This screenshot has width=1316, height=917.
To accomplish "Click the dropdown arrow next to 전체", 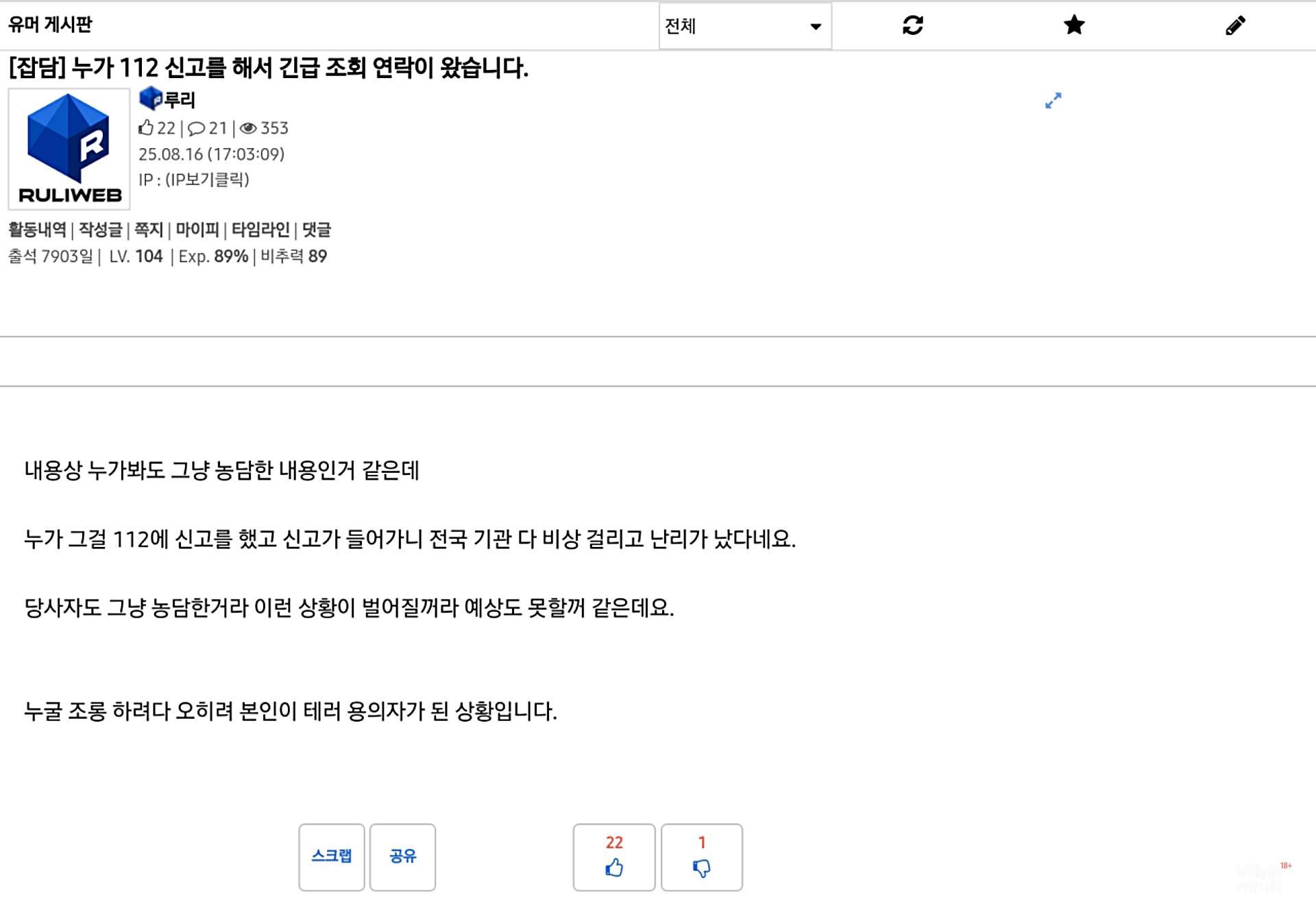I will (x=815, y=27).
